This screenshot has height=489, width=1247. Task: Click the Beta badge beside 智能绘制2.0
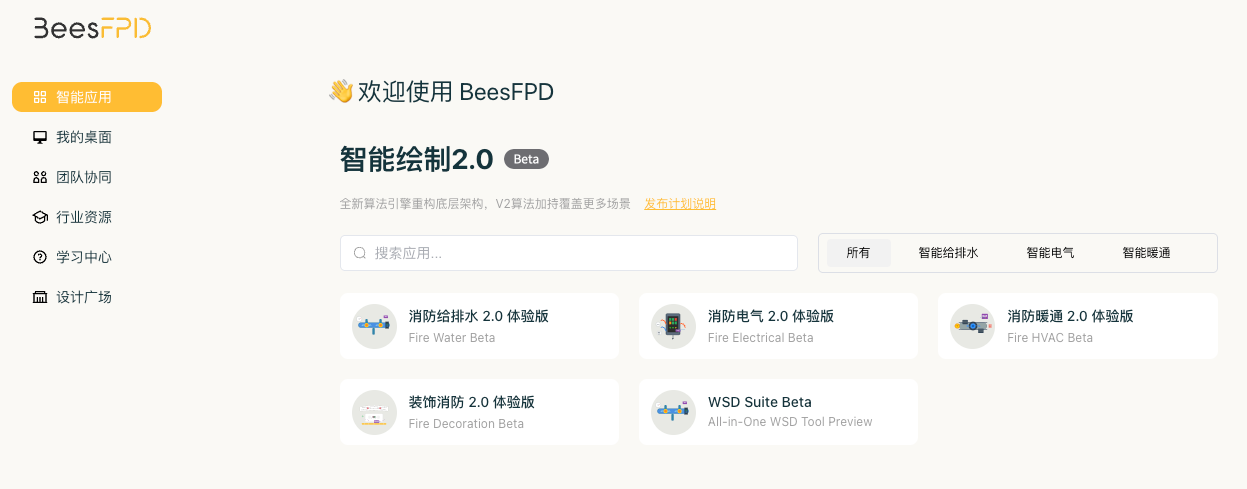coord(526,159)
